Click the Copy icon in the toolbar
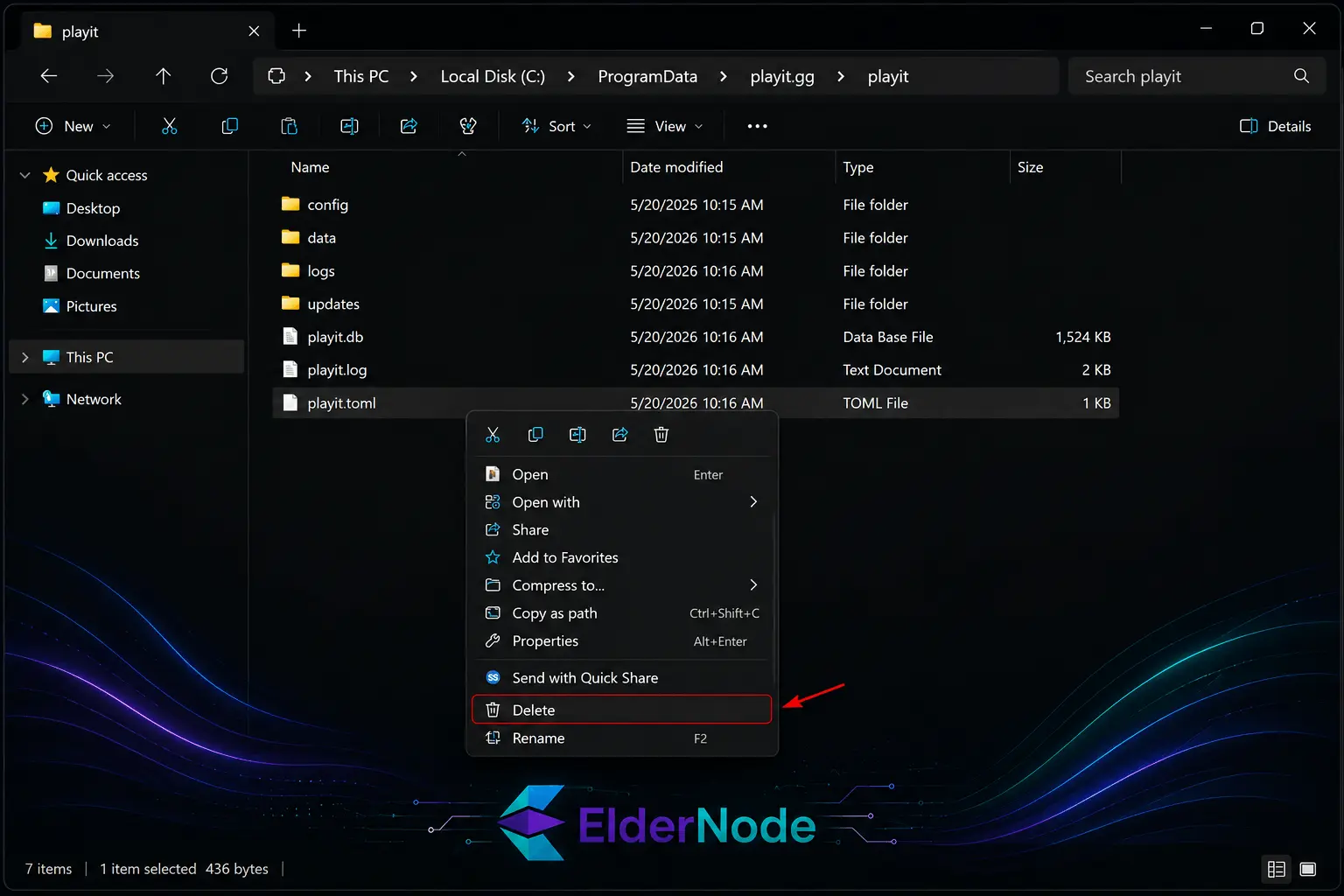1344x896 pixels. pos(229,126)
